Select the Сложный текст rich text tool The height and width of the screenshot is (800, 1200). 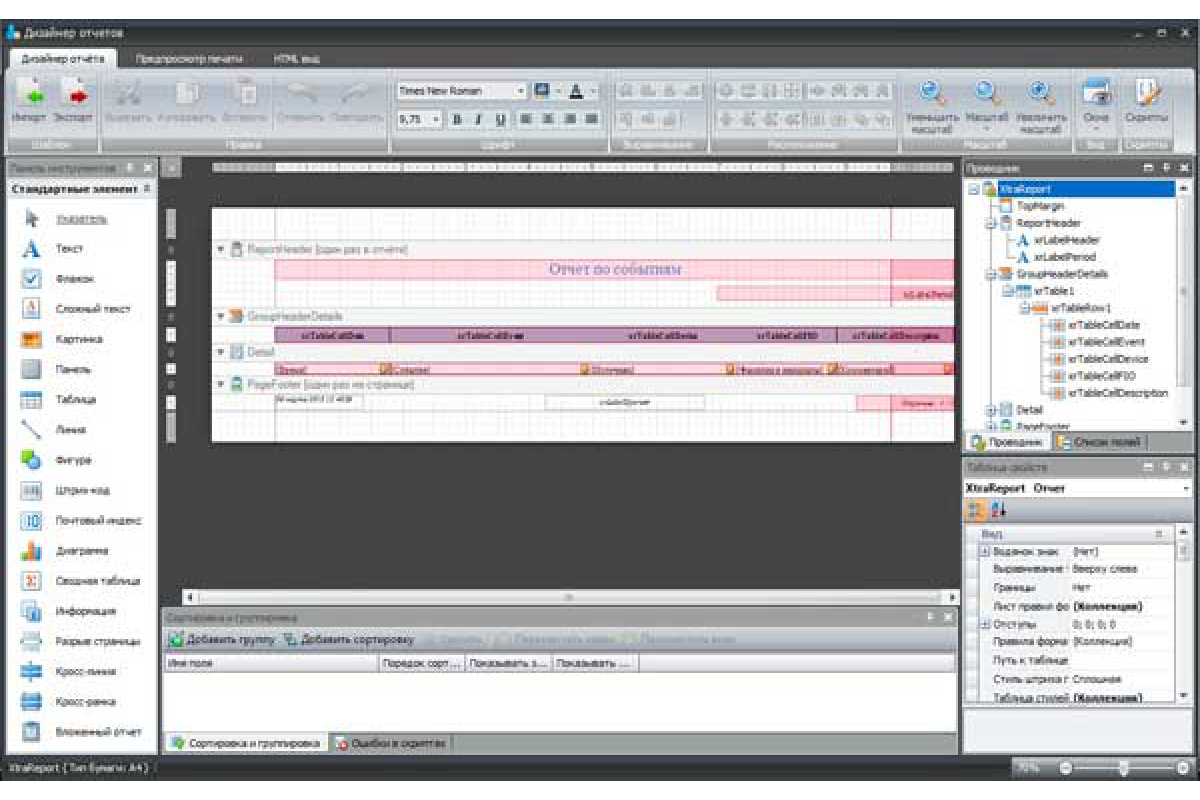pyautogui.click(x=93, y=309)
